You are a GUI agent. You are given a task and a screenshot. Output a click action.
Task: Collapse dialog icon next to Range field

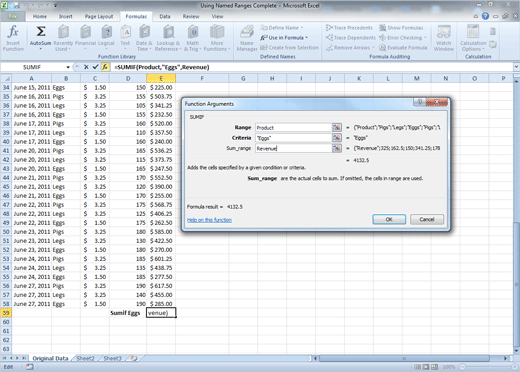pyautogui.click(x=337, y=127)
